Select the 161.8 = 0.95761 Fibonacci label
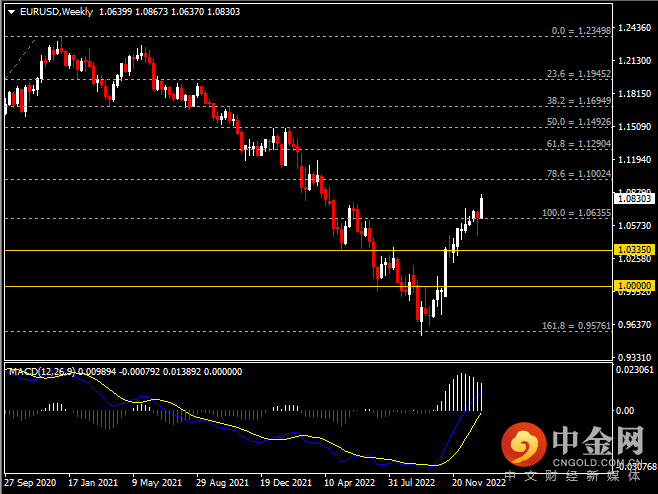 (x=577, y=326)
